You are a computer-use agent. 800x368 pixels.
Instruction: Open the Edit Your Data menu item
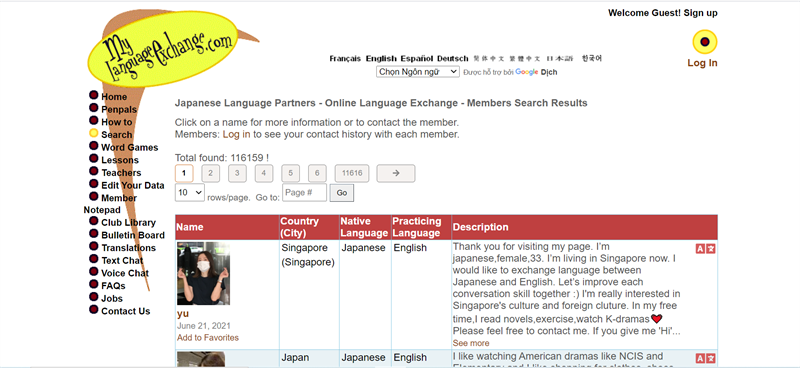pos(133,185)
